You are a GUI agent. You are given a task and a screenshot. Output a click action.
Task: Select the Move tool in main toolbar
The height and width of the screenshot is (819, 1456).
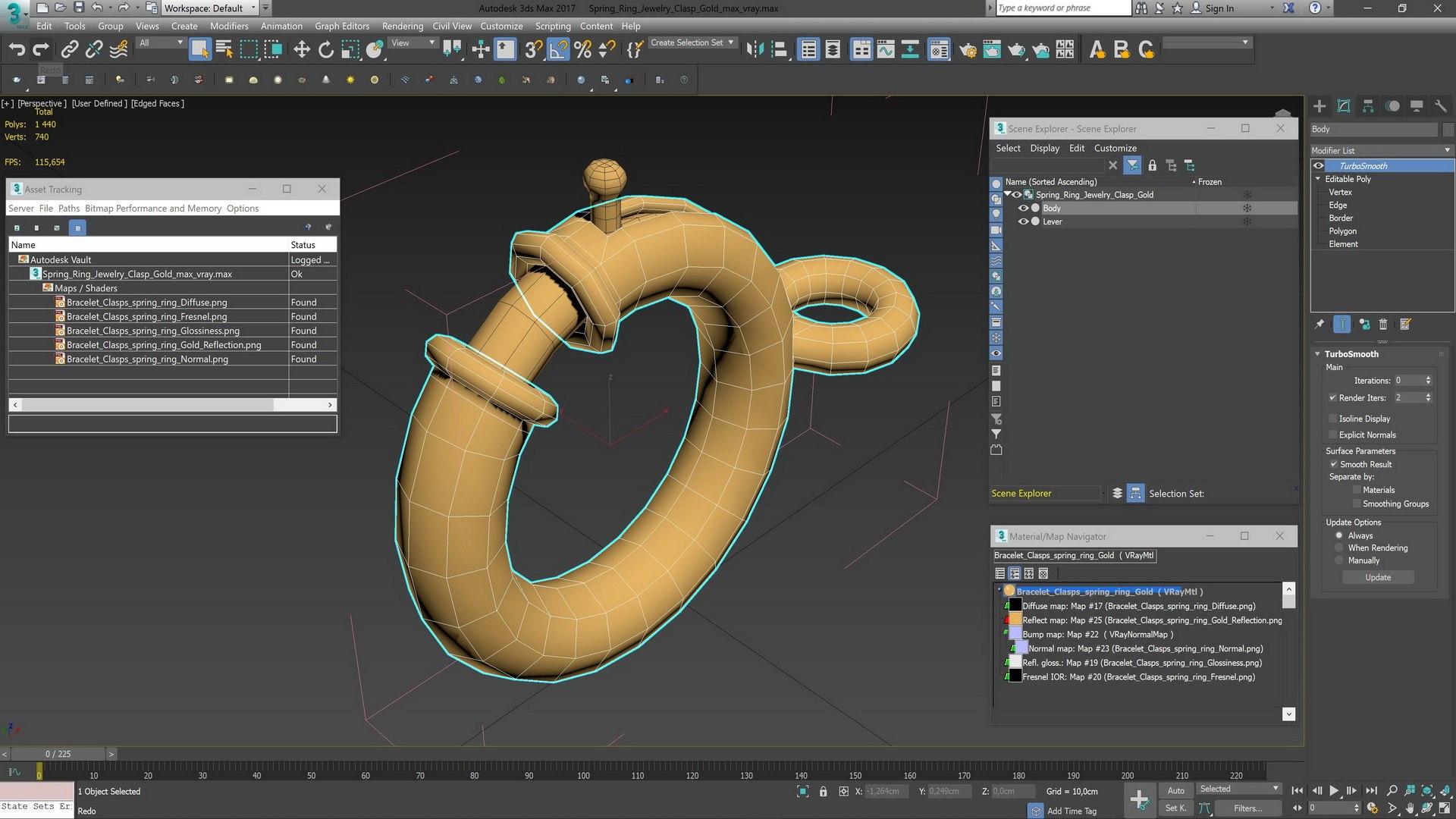pyautogui.click(x=302, y=50)
